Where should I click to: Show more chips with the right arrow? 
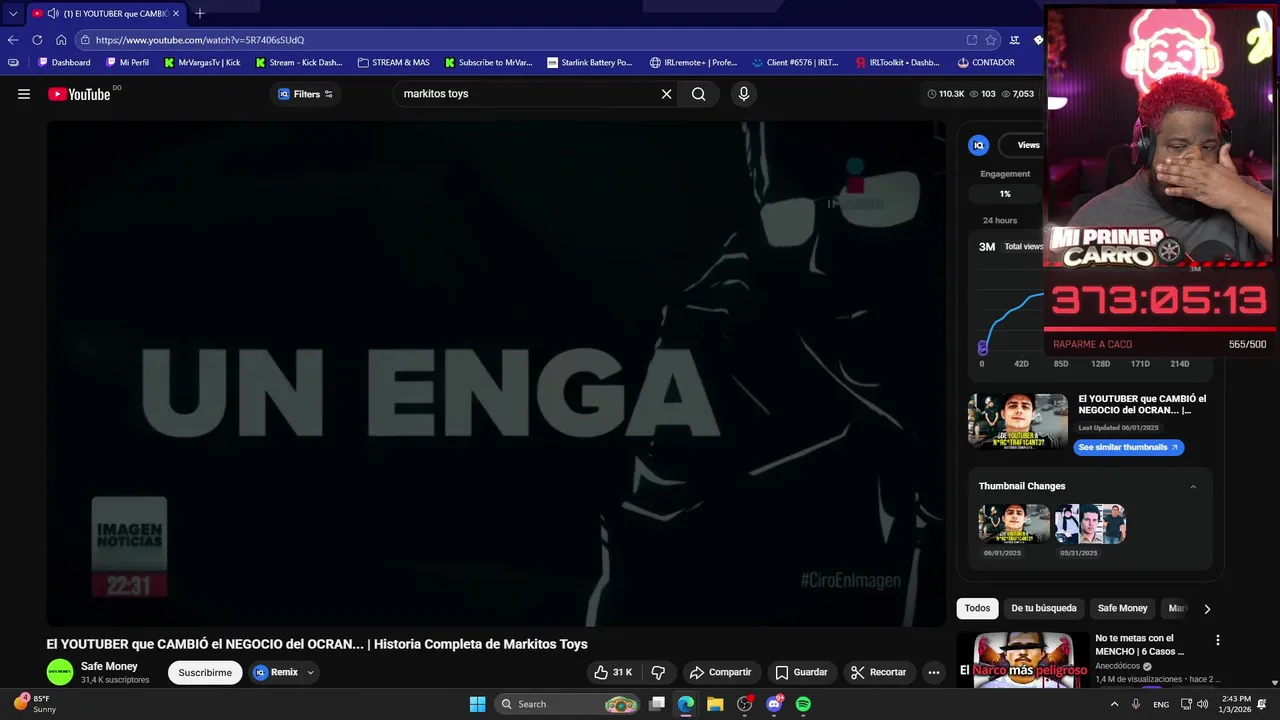1207,608
